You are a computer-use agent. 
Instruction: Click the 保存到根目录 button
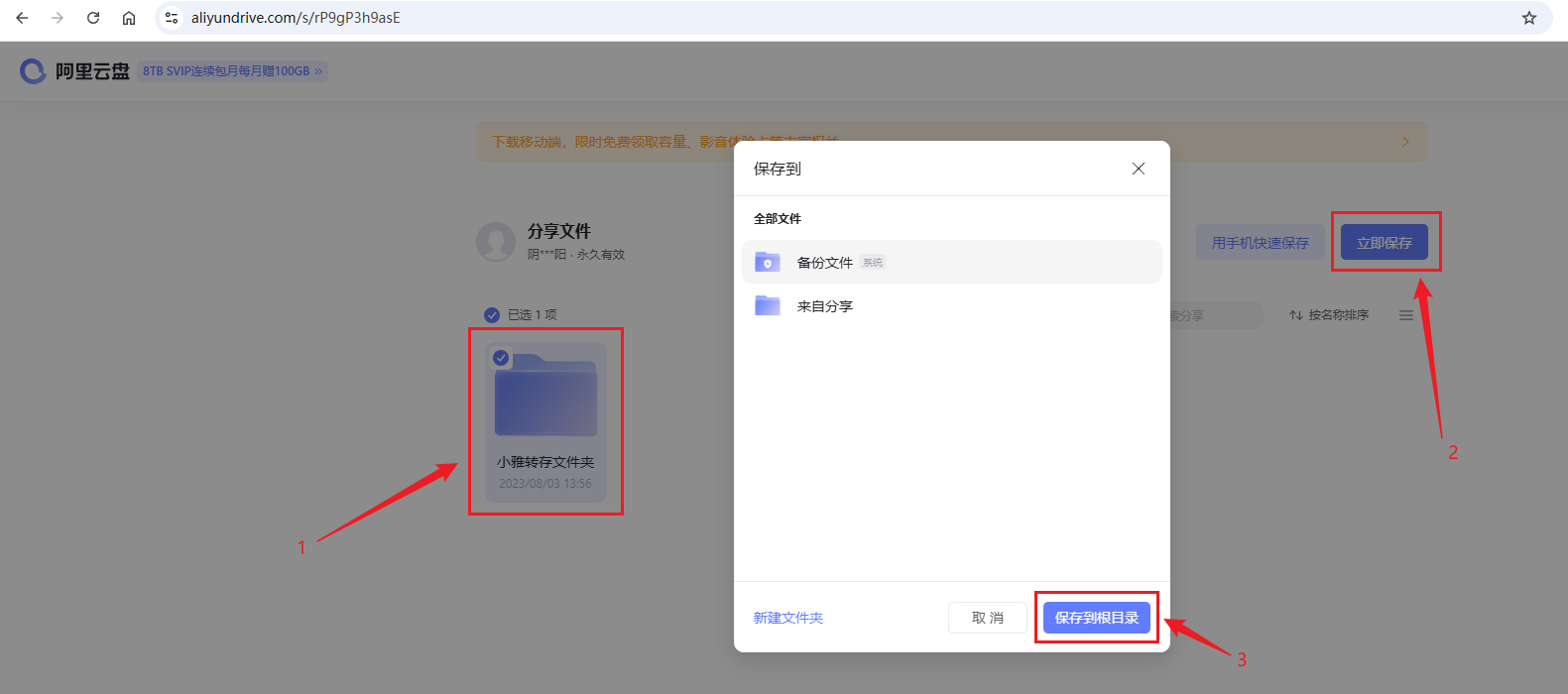point(1096,618)
